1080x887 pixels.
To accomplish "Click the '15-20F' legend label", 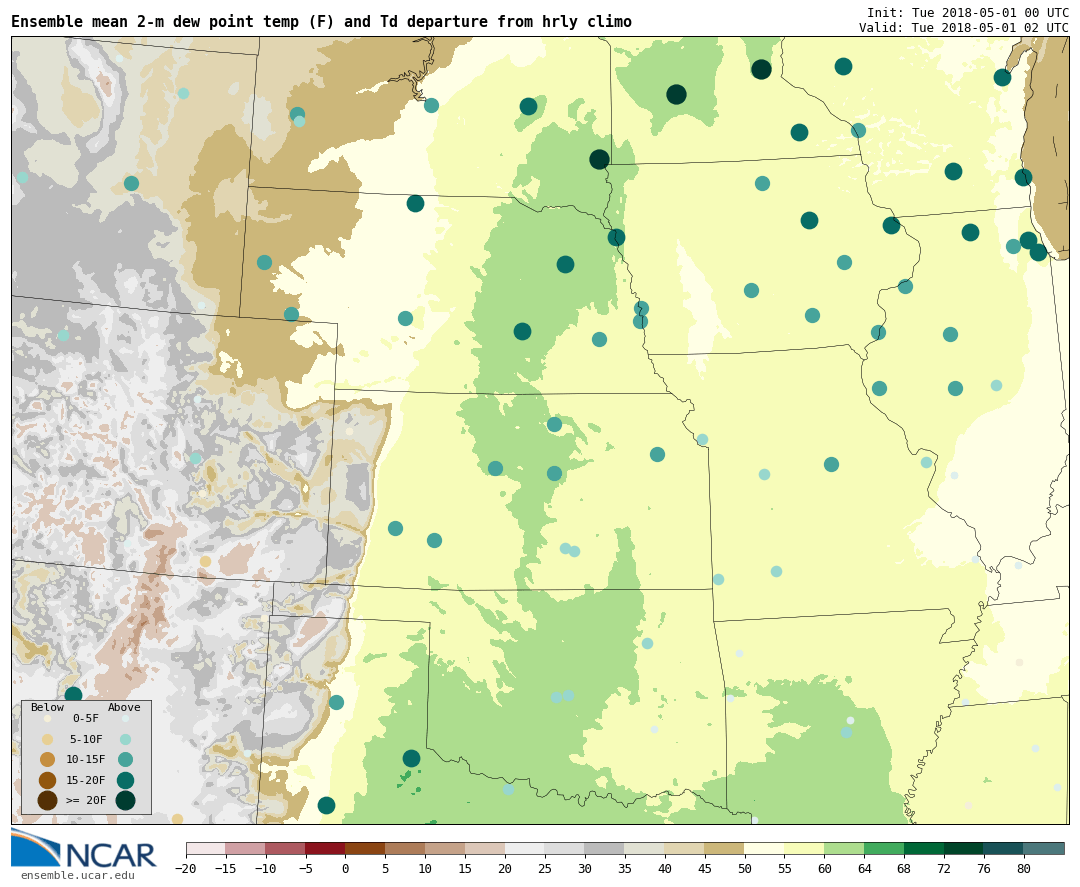I will (86, 780).
